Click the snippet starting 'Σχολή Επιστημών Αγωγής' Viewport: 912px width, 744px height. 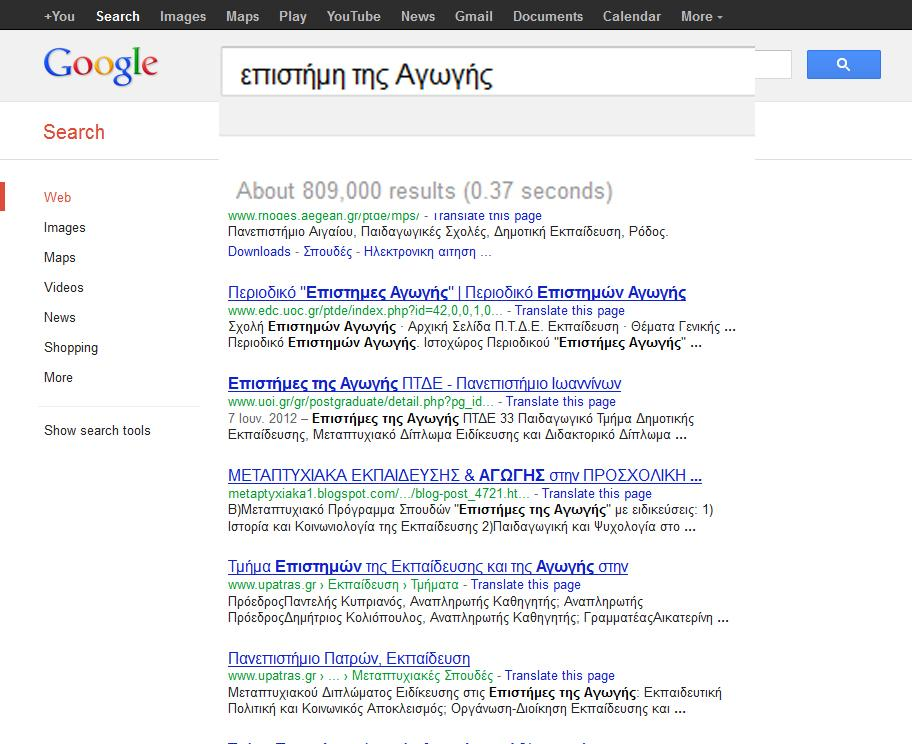(x=482, y=334)
